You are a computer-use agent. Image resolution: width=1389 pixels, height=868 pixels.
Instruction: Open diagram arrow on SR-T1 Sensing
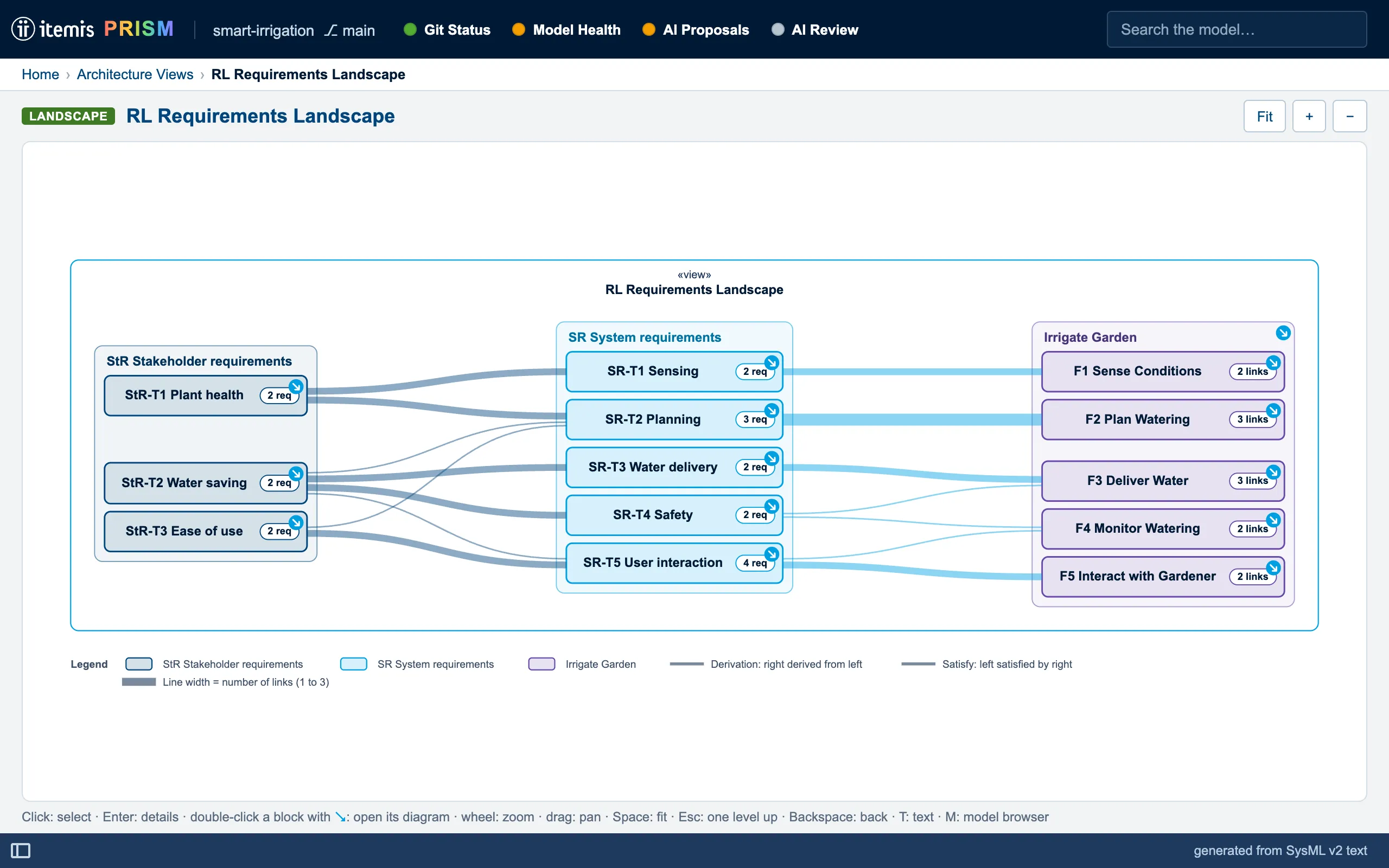coord(772,363)
